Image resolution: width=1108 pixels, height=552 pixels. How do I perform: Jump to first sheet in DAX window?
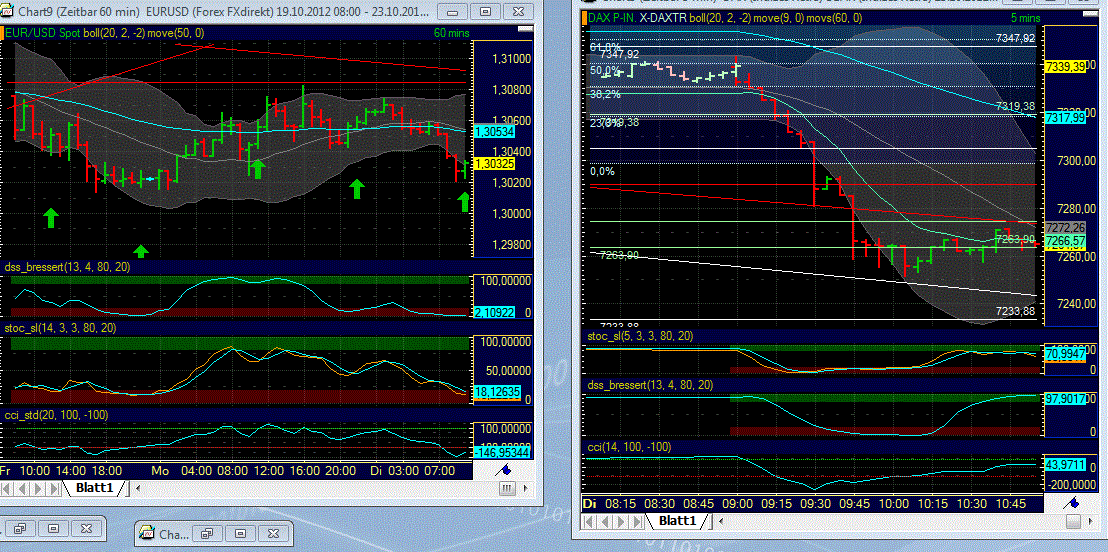tap(589, 522)
